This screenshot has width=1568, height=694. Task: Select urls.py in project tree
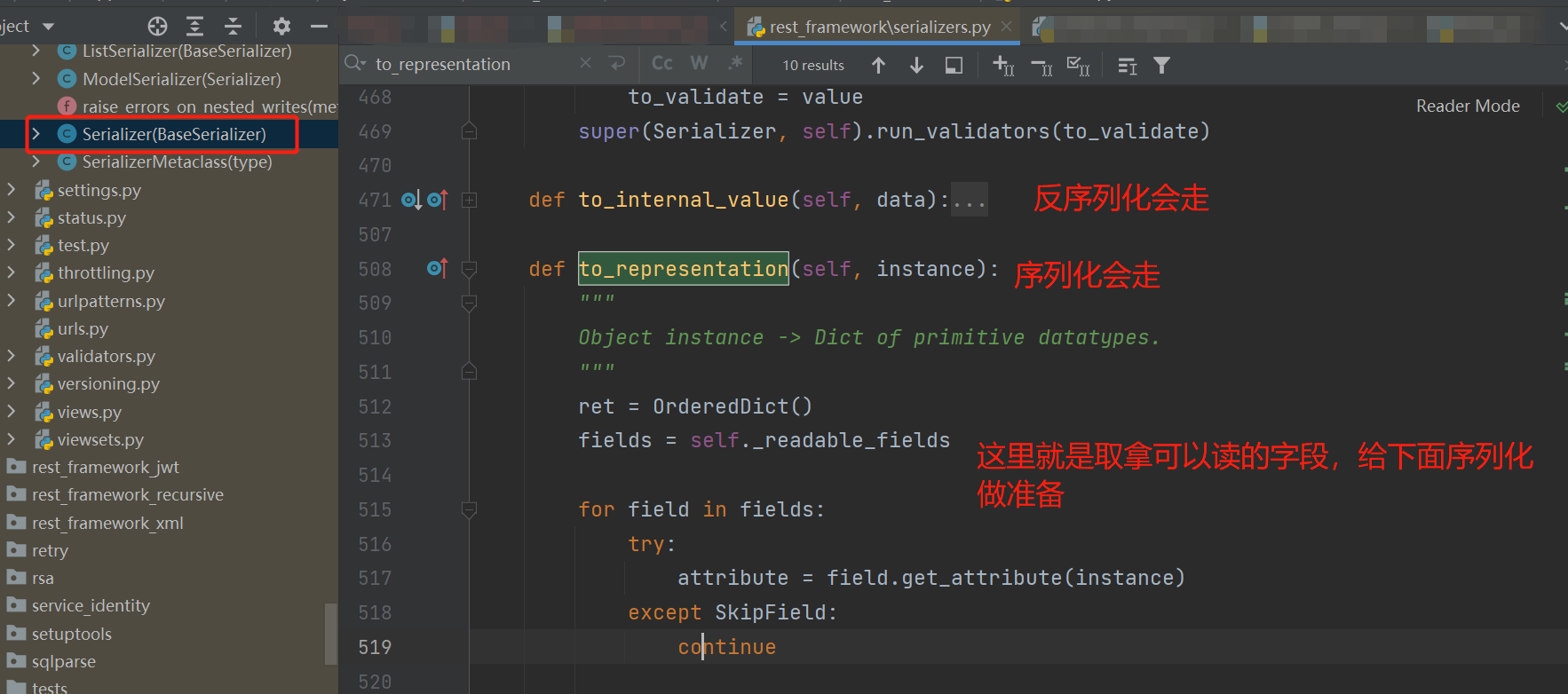pos(83,328)
